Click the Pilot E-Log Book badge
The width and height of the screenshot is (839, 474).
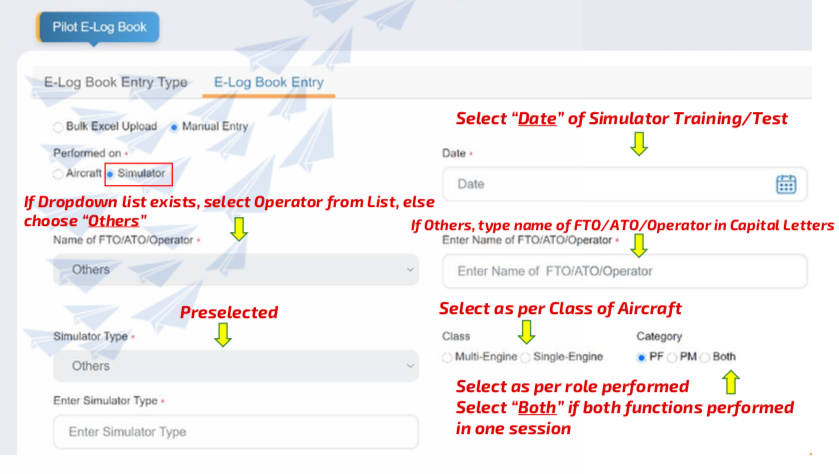(98, 27)
